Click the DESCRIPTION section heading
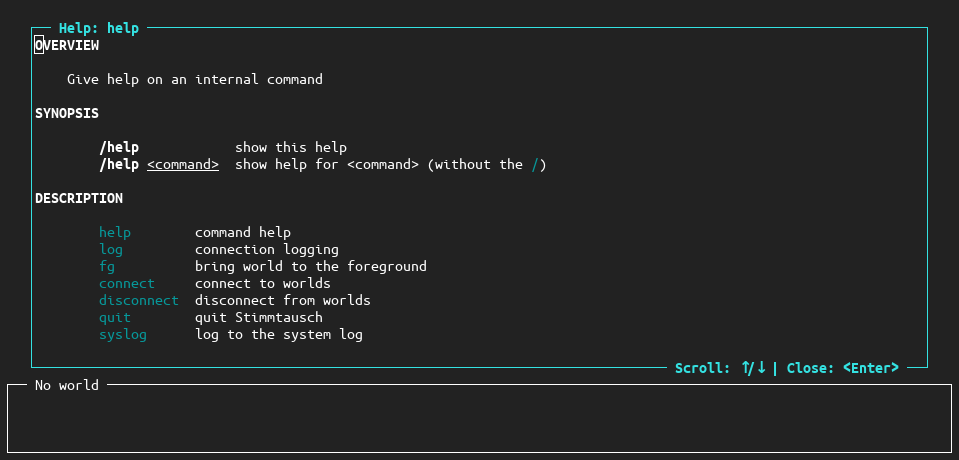959x460 pixels. point(79,198)
